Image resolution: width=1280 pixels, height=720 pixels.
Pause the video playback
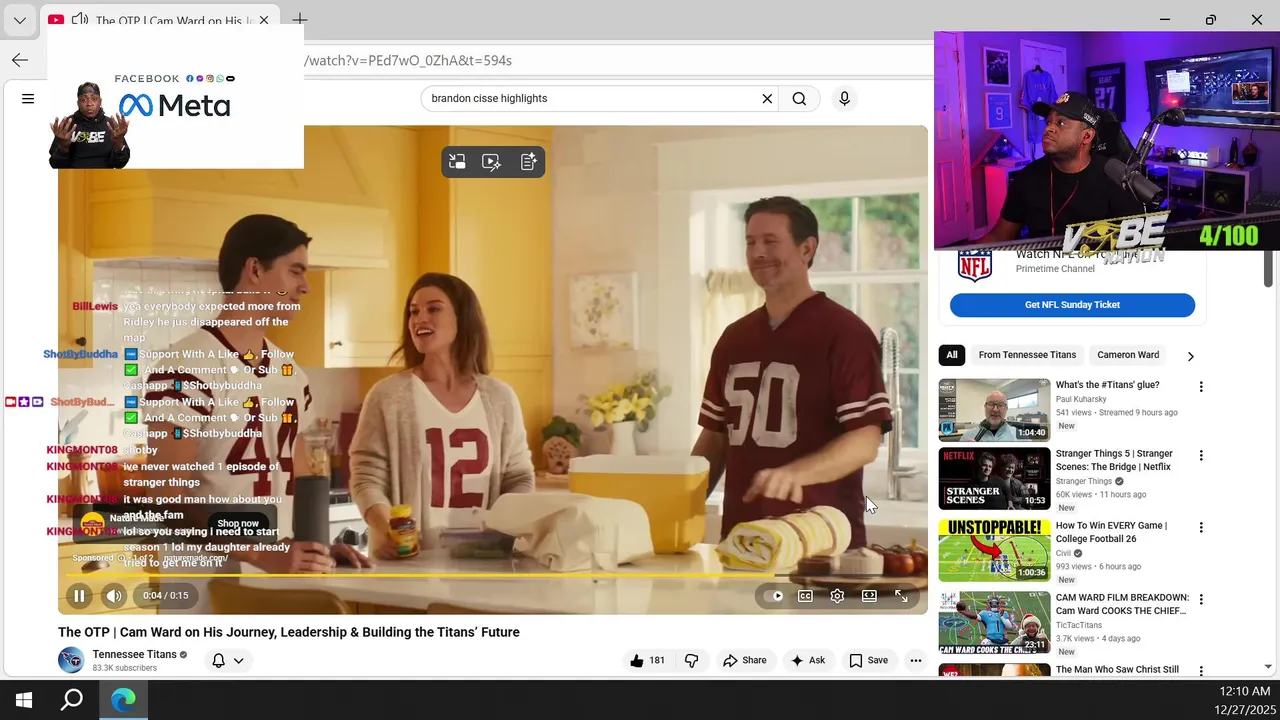click(79, 596)
